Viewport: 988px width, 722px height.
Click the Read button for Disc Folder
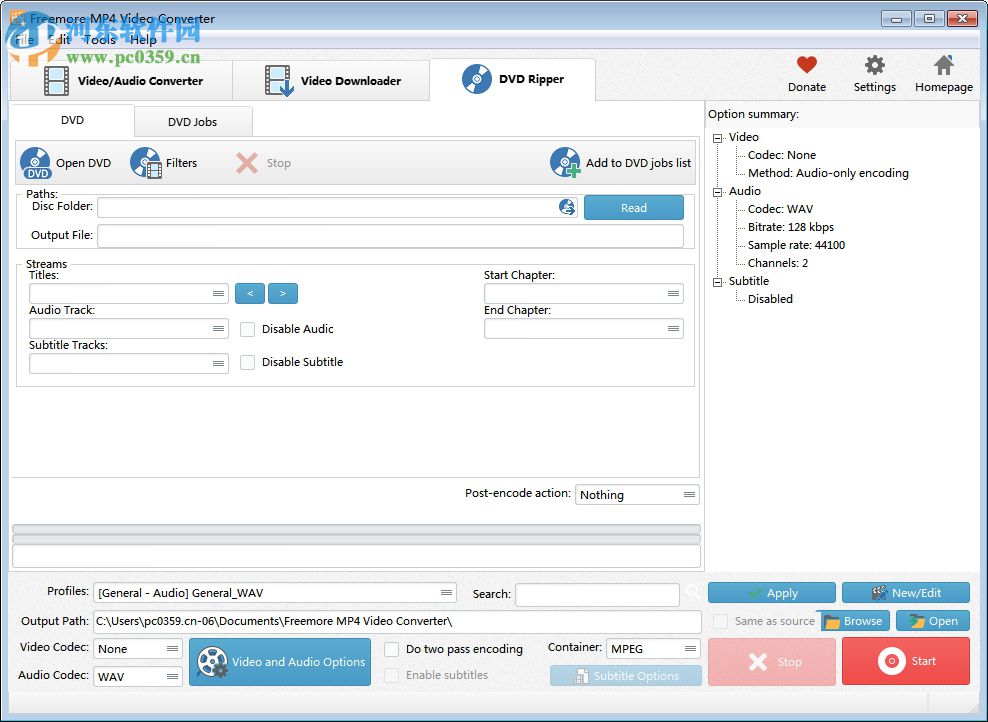(x=633, y=207)
